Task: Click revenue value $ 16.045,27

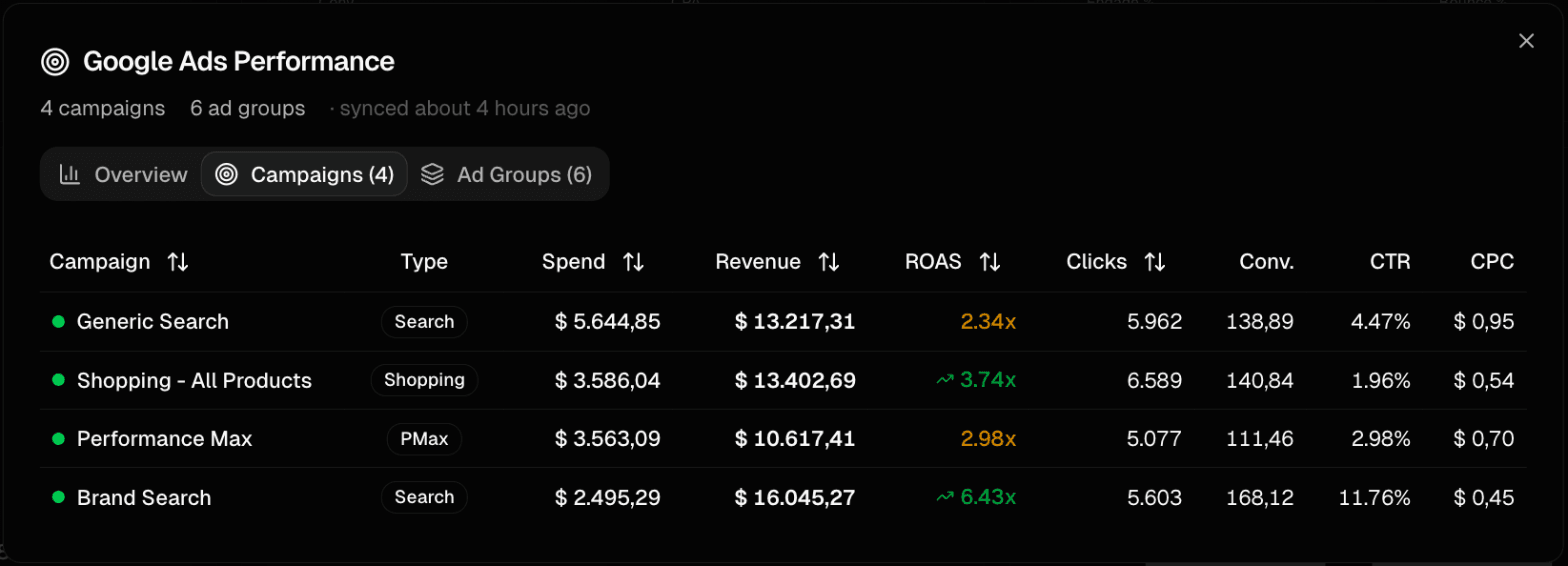Action: [x=795, y=497]
